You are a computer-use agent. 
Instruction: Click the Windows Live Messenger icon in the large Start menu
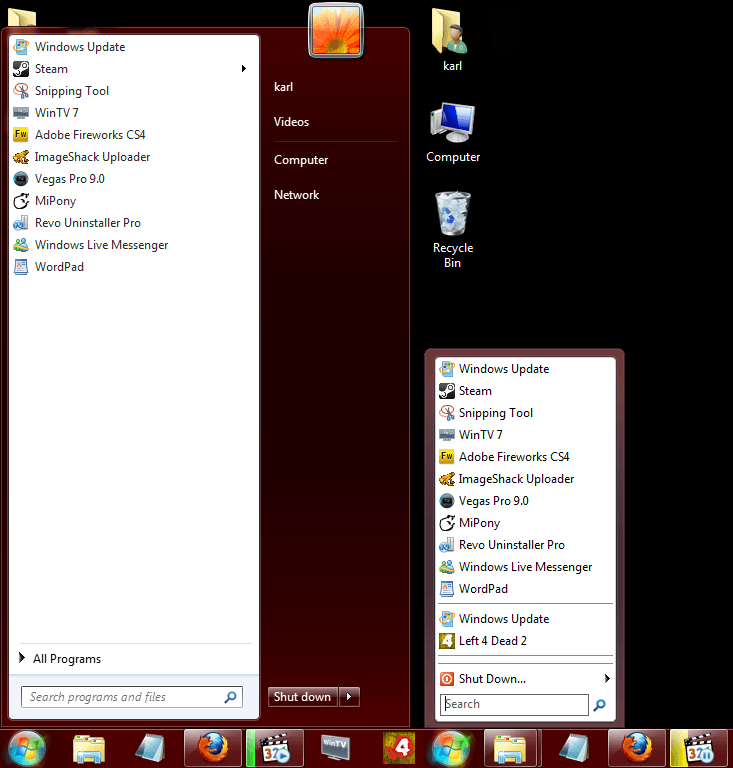point(21,245)
